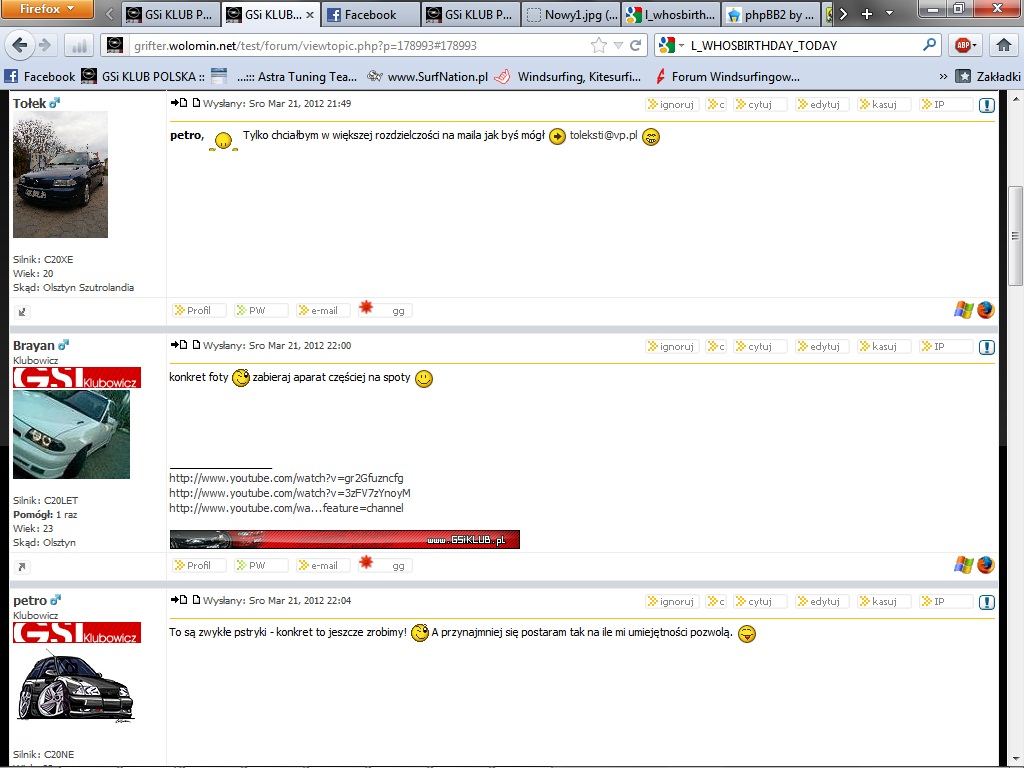The width and height of the screenshot is (1024, 768).
Task: Click the vertical scrollbar thumb
Action: click(1015, 236)
